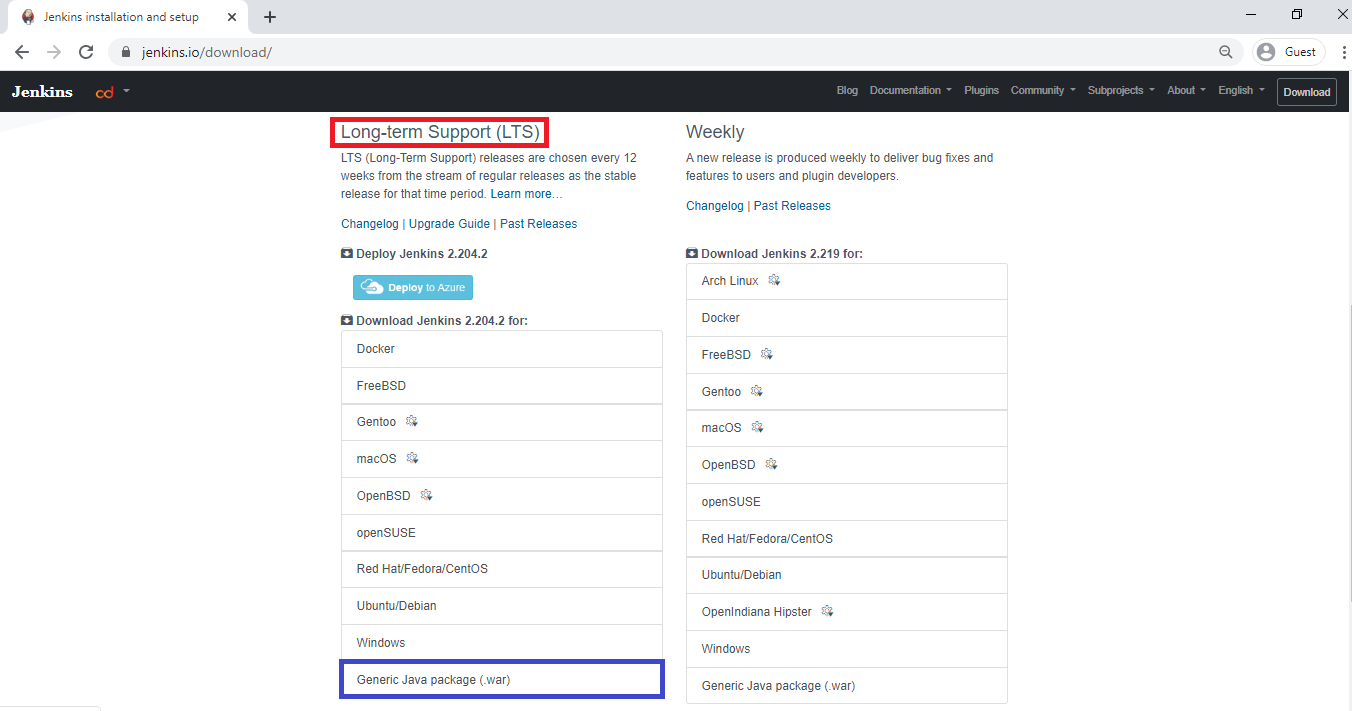This screenshot has width=1352, height=711.
Task: Click the Deploy to Azure button
Action: click(413, 287)
